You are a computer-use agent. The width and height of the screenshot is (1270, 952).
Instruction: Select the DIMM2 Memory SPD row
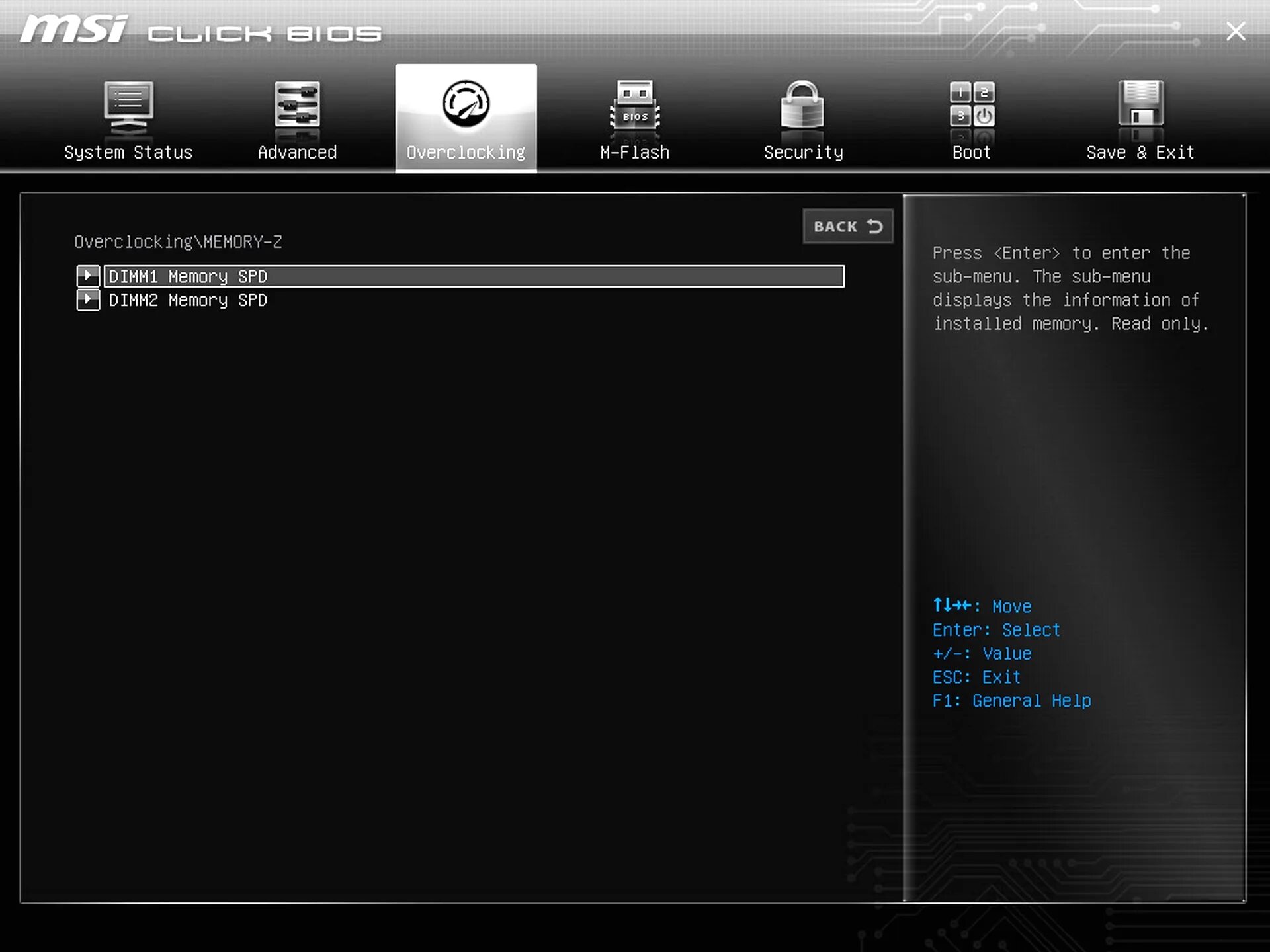click(474, 300)
